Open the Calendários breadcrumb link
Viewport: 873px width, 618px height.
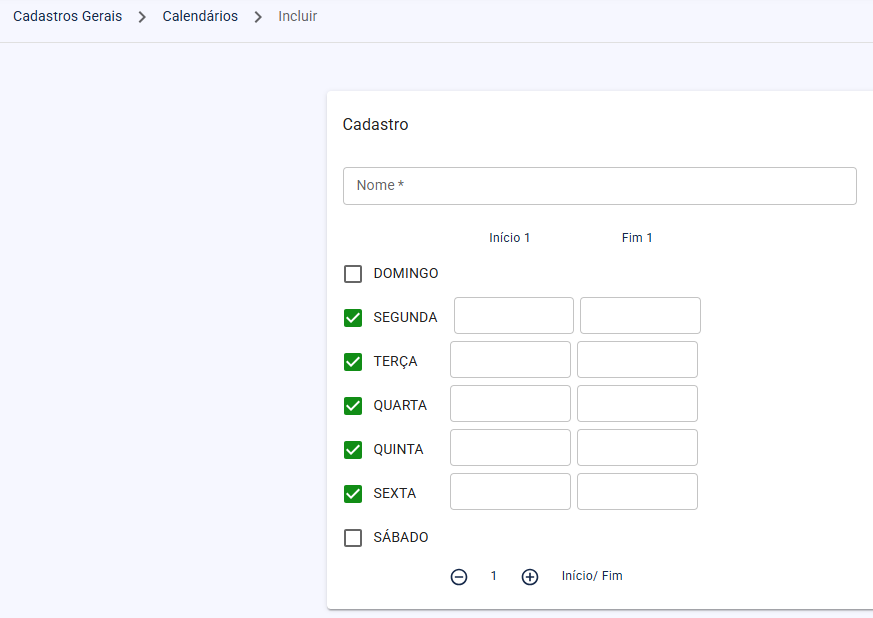tap(200, 16)
